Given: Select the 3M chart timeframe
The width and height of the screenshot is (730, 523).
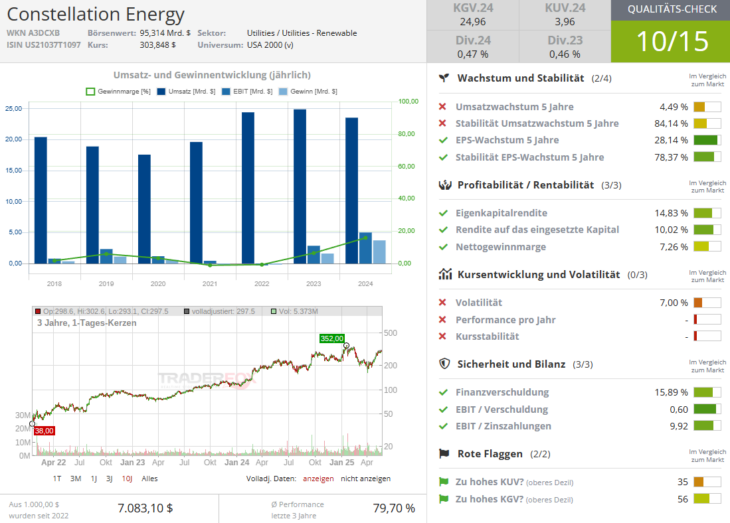Looking at the screenshot, I should pyautogui.click(x=75, y=478).
